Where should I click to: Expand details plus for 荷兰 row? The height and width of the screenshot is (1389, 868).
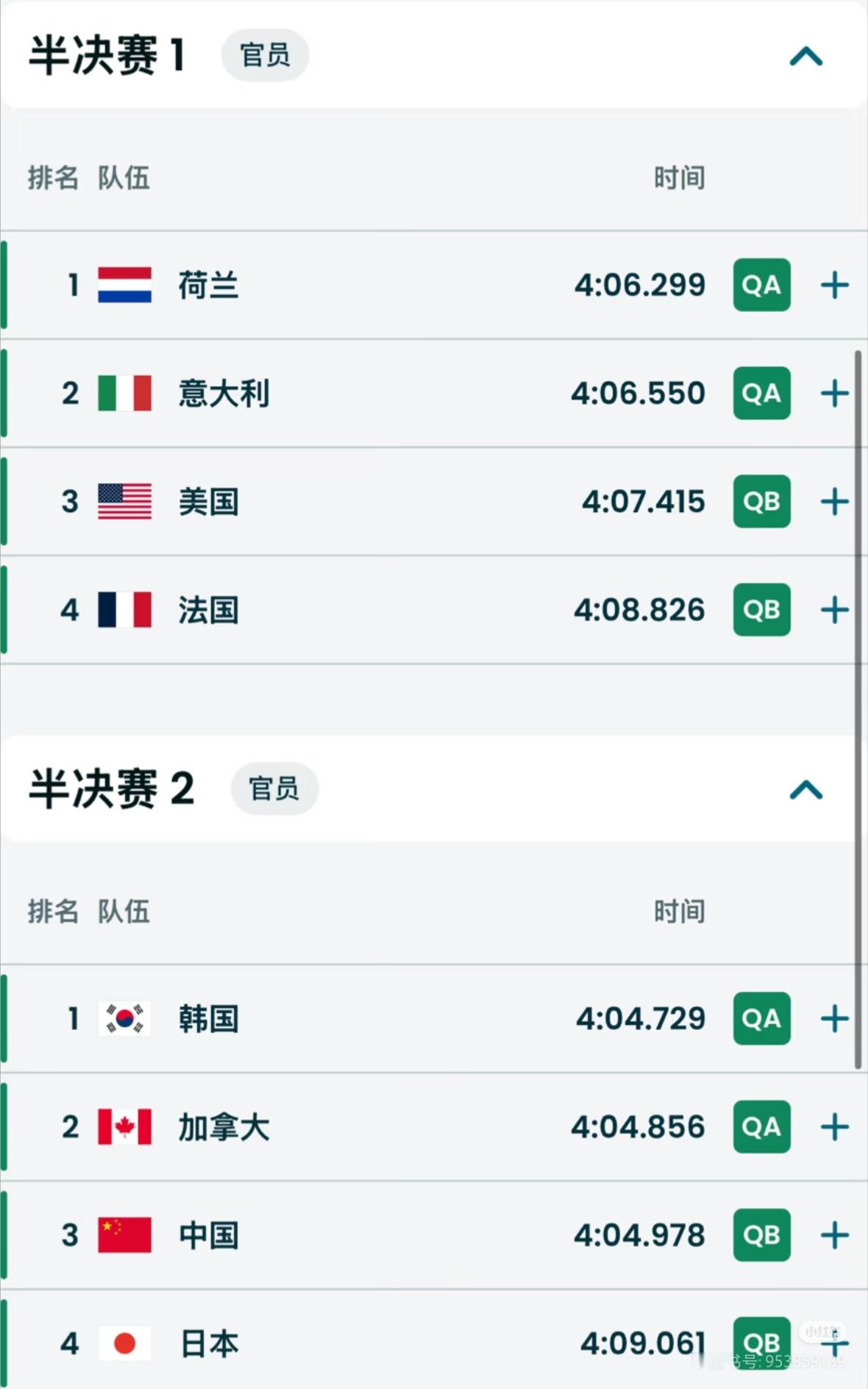pos(834,285)
